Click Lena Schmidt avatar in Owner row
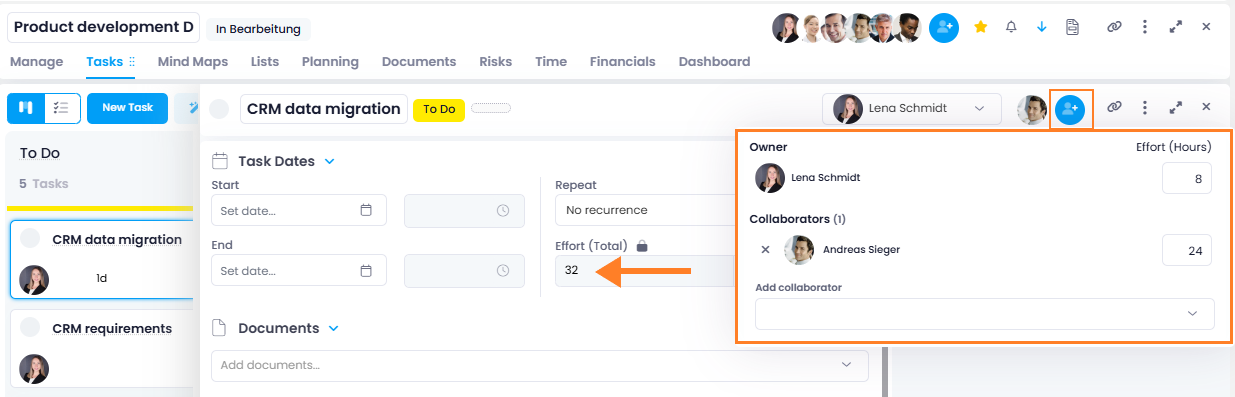The width and height of the screenshot is (1235, 397). click(770, 178)
